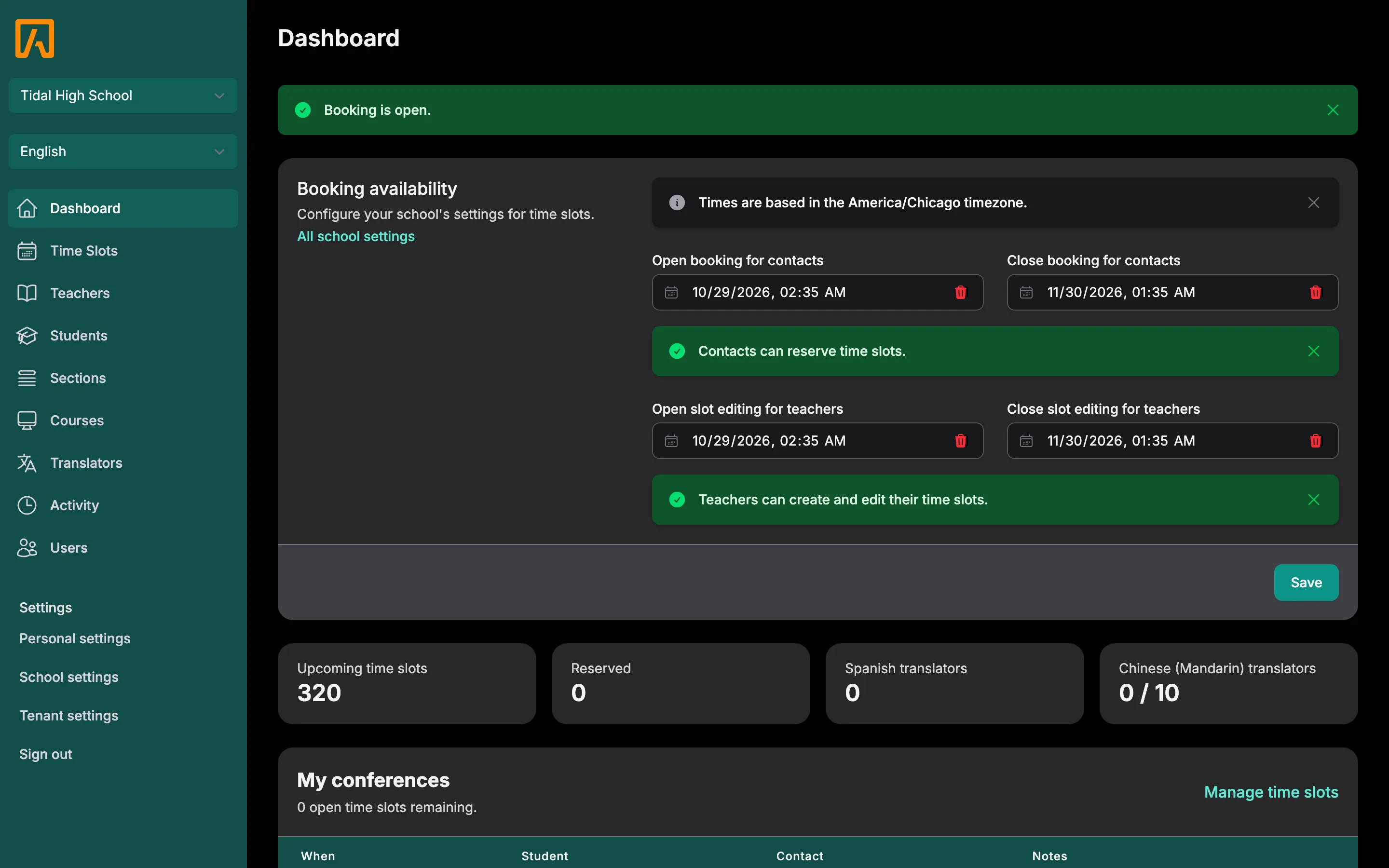Clear the Open slot editing for teachers date

[x=961, y=441]
